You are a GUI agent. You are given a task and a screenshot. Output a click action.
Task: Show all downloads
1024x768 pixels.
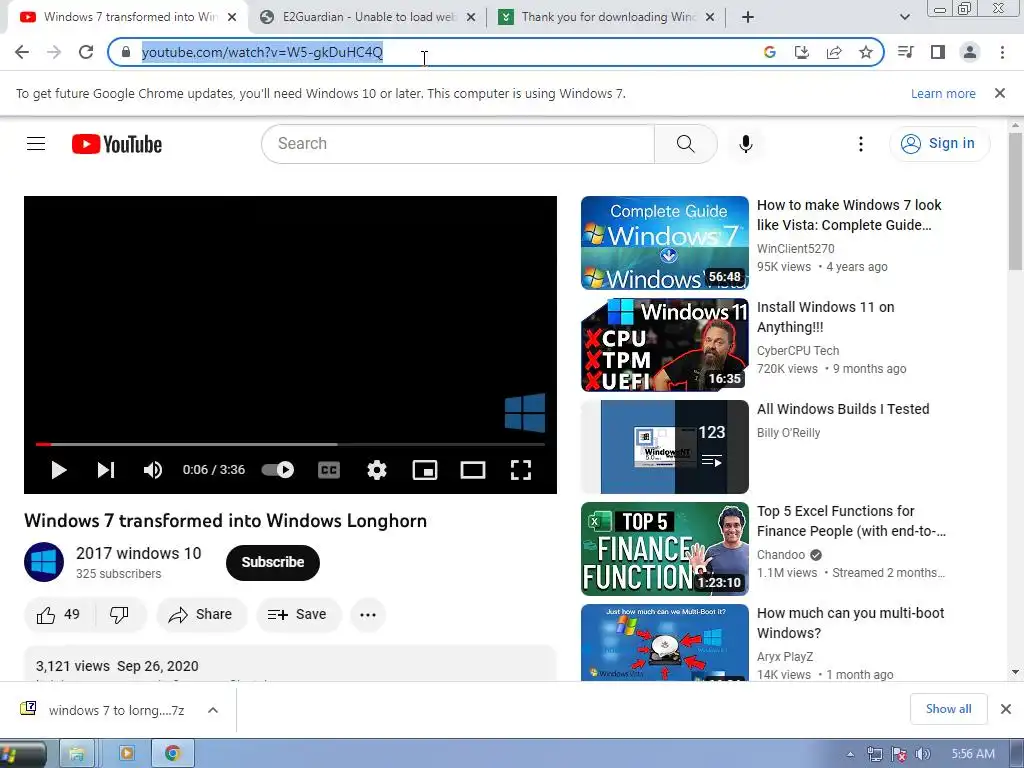tap(948, 709)
